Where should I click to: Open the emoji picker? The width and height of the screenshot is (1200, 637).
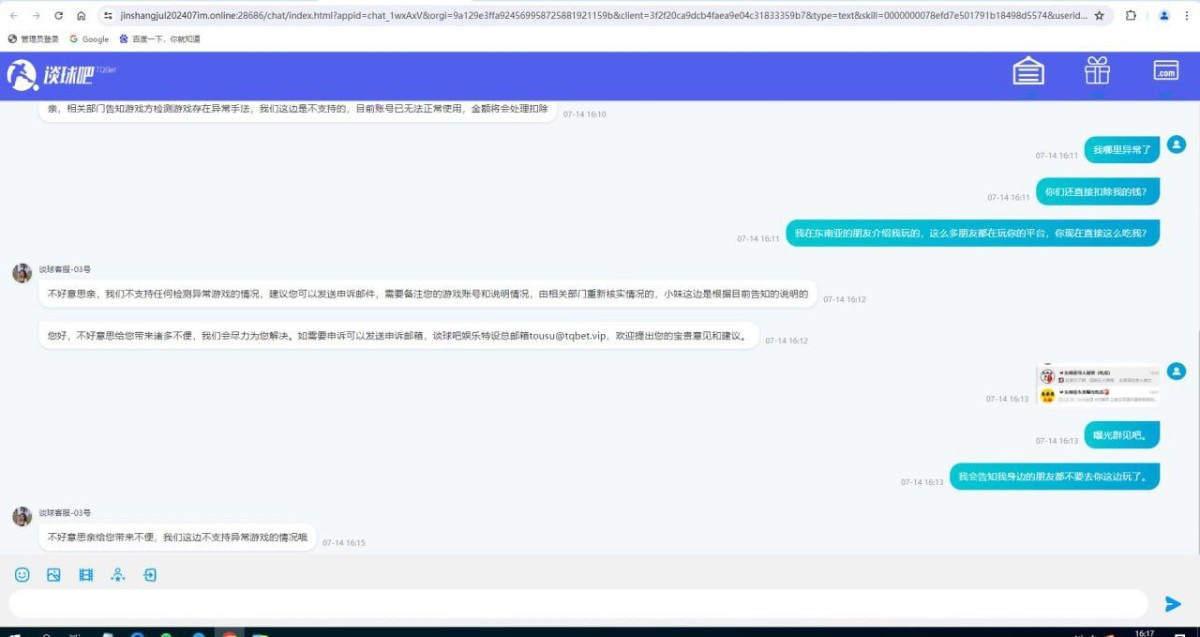pos(21,574)
